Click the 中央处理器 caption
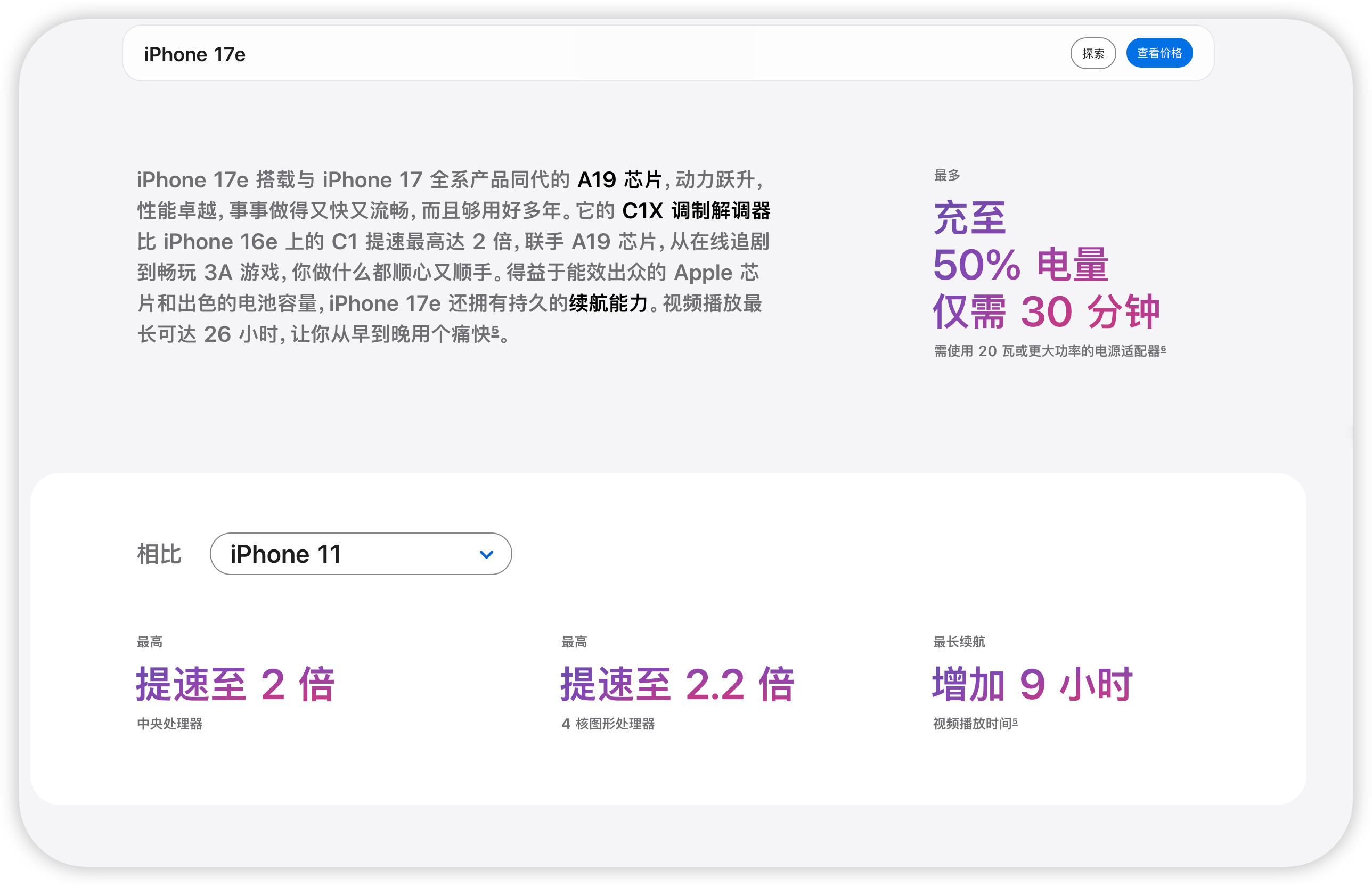Viewport: 1372px width, 886px height. point(170,723)
